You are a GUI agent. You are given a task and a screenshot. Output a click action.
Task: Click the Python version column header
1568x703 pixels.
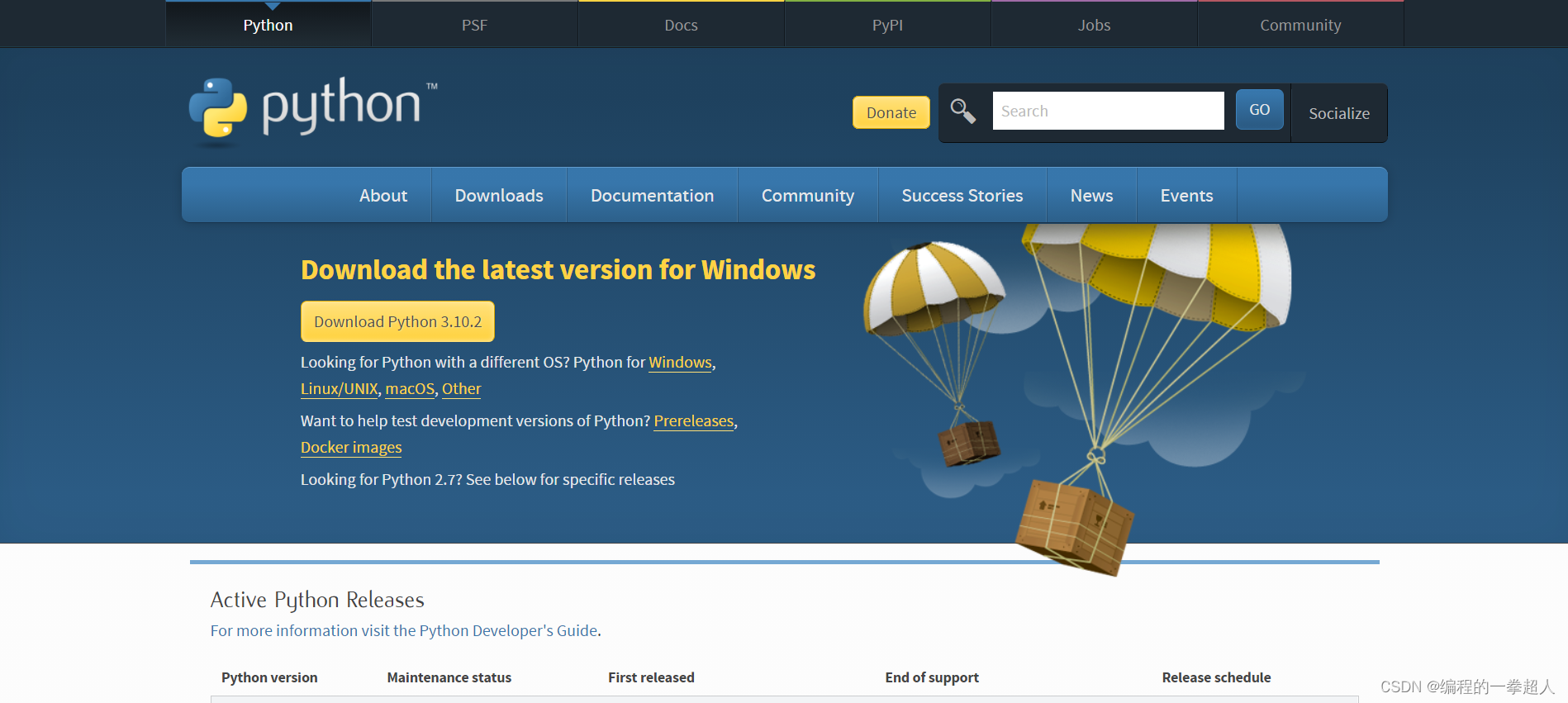(x=269, y=677)
